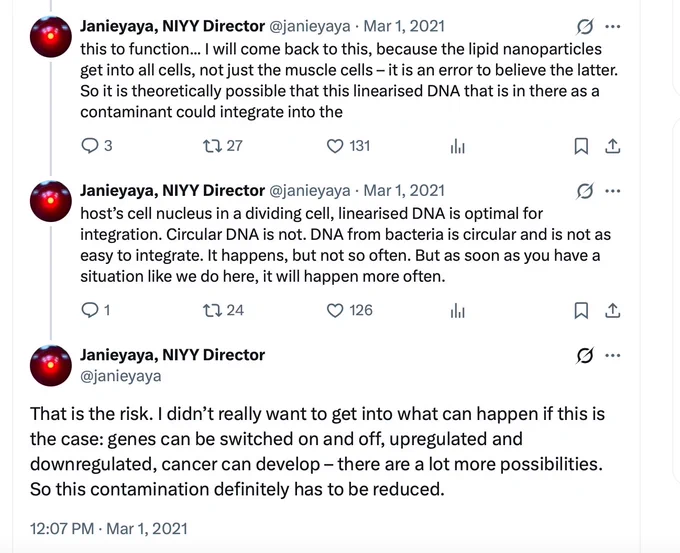Open more options on the second tweet
This screenshot has width=680, height=553.
[x=612, y=191]
